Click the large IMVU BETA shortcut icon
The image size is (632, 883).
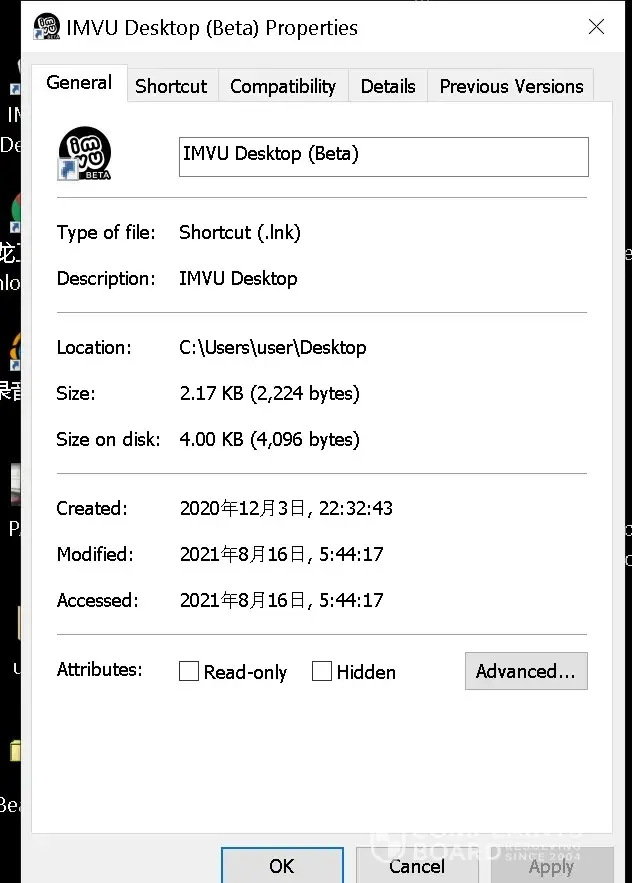click(x=84, y=154)
